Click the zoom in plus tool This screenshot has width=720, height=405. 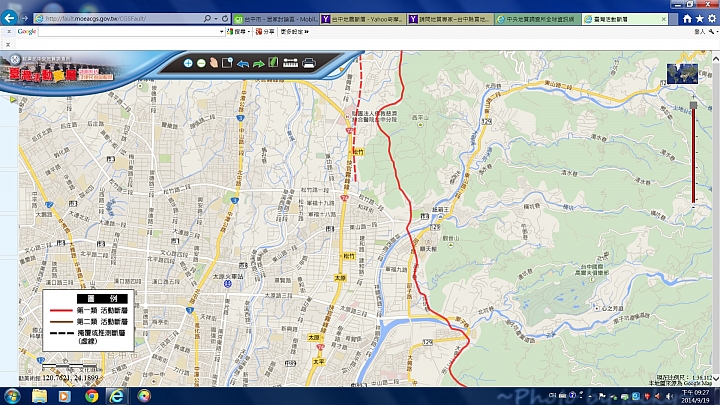[188, 63]
